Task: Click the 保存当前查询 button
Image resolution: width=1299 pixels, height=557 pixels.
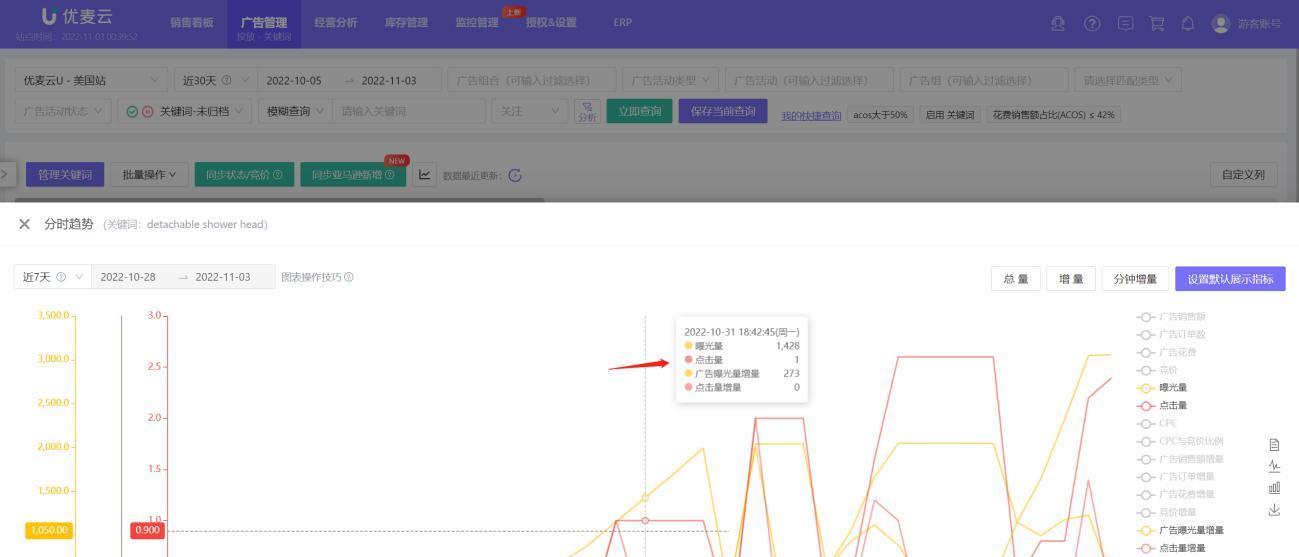Action: [x=723, y=111]
